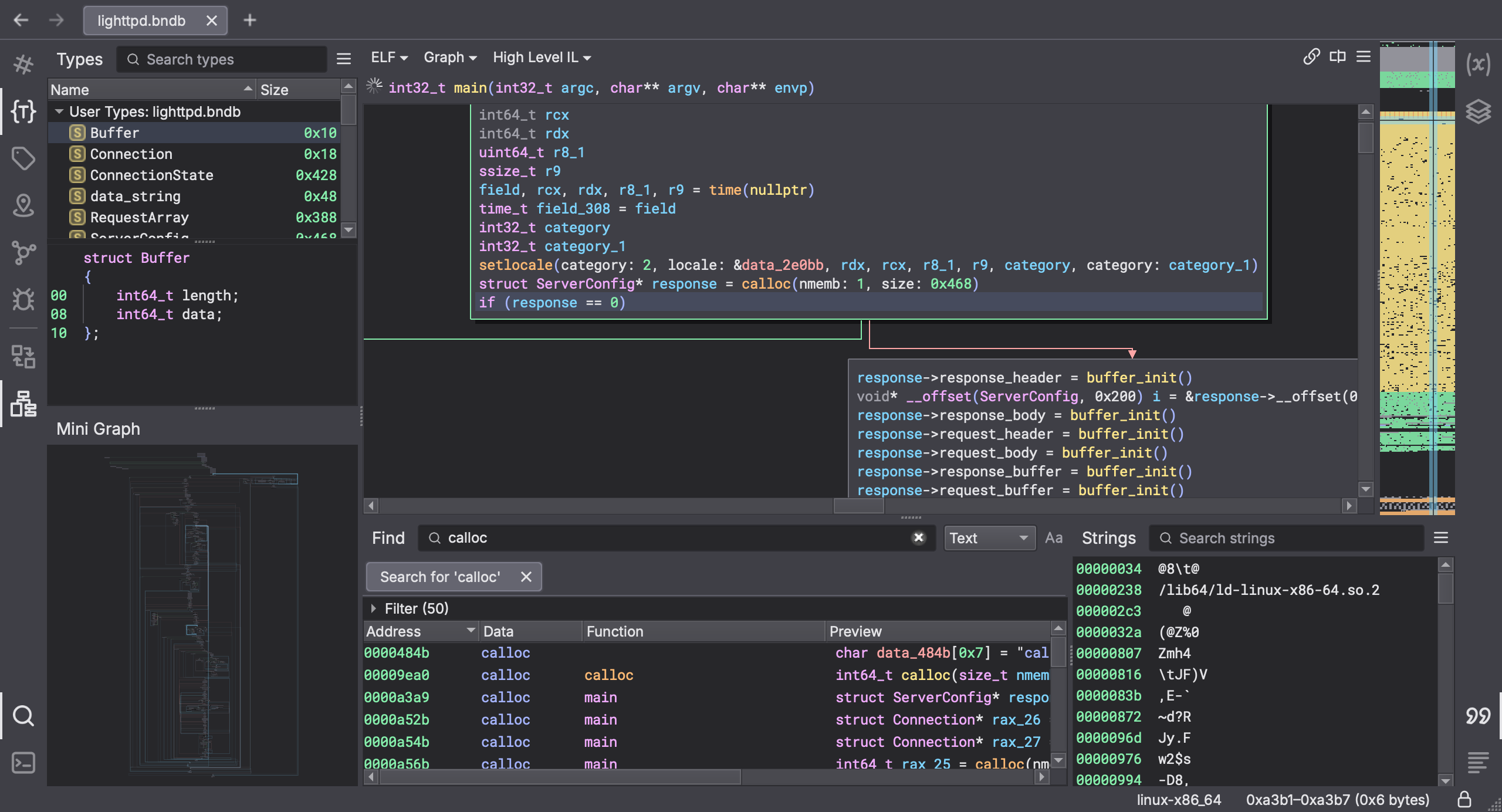Toggle case sensitive Aa search option
This screenshot has height=812, width=1502.
(x=1054, y=538)
